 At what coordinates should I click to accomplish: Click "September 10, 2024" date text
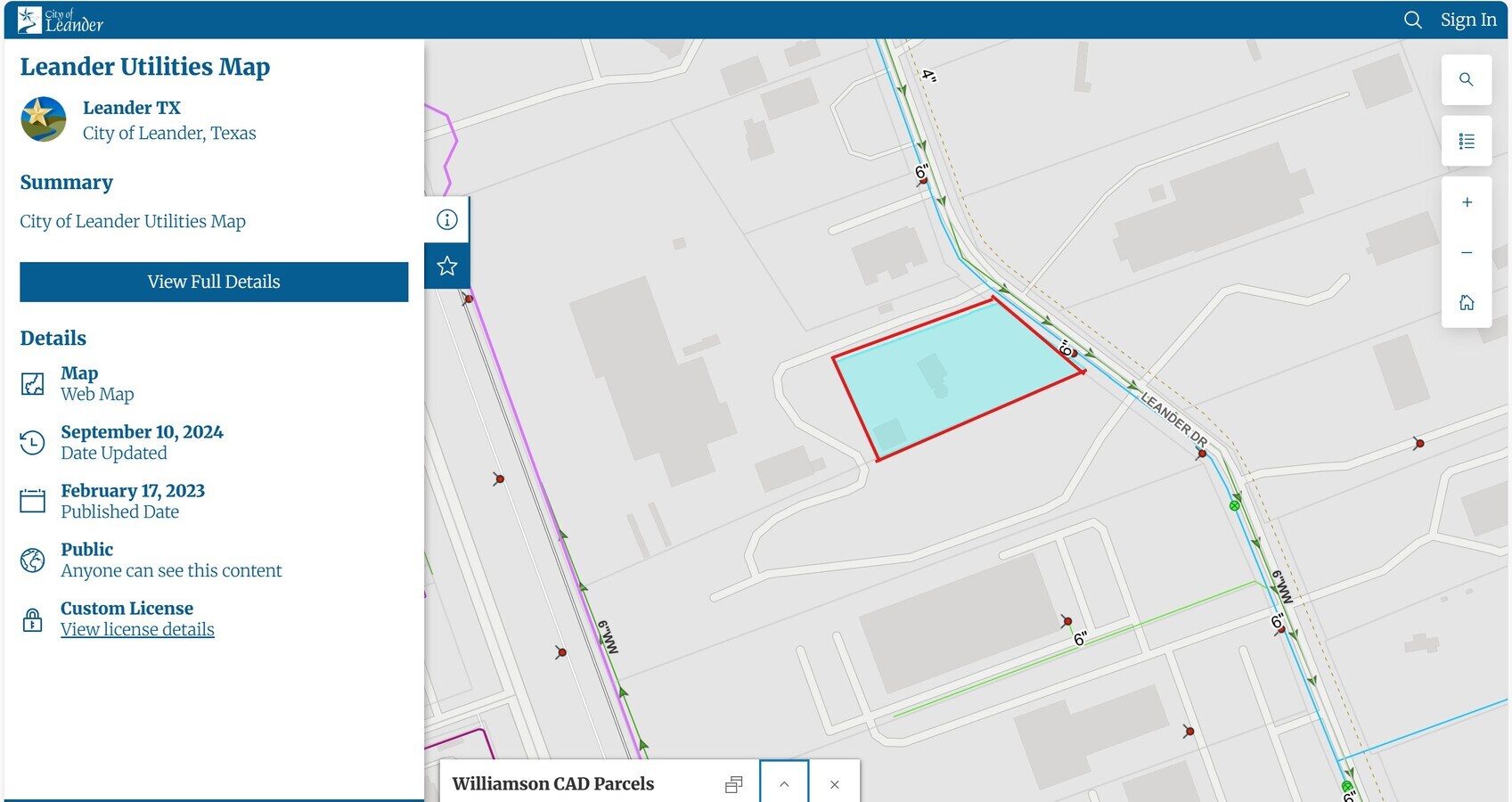click(143, 432)
